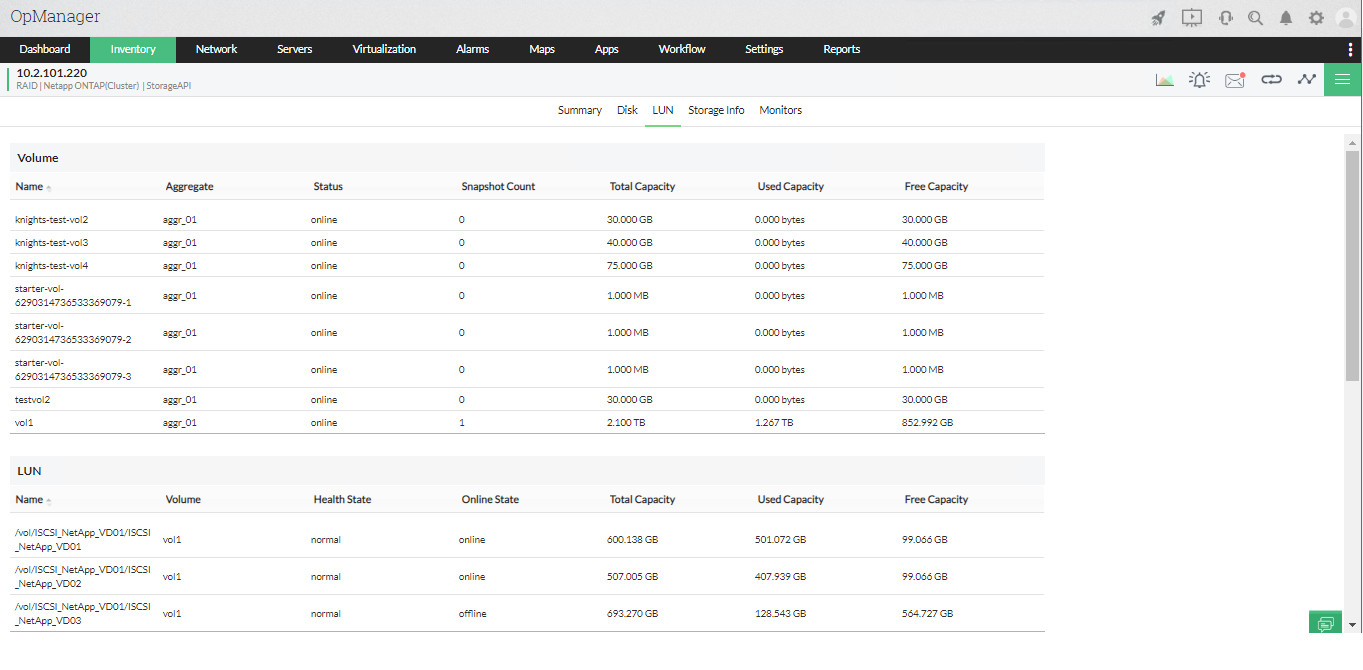Open the headset support icon
The image size is (1363, 670).
(1226, 18)
